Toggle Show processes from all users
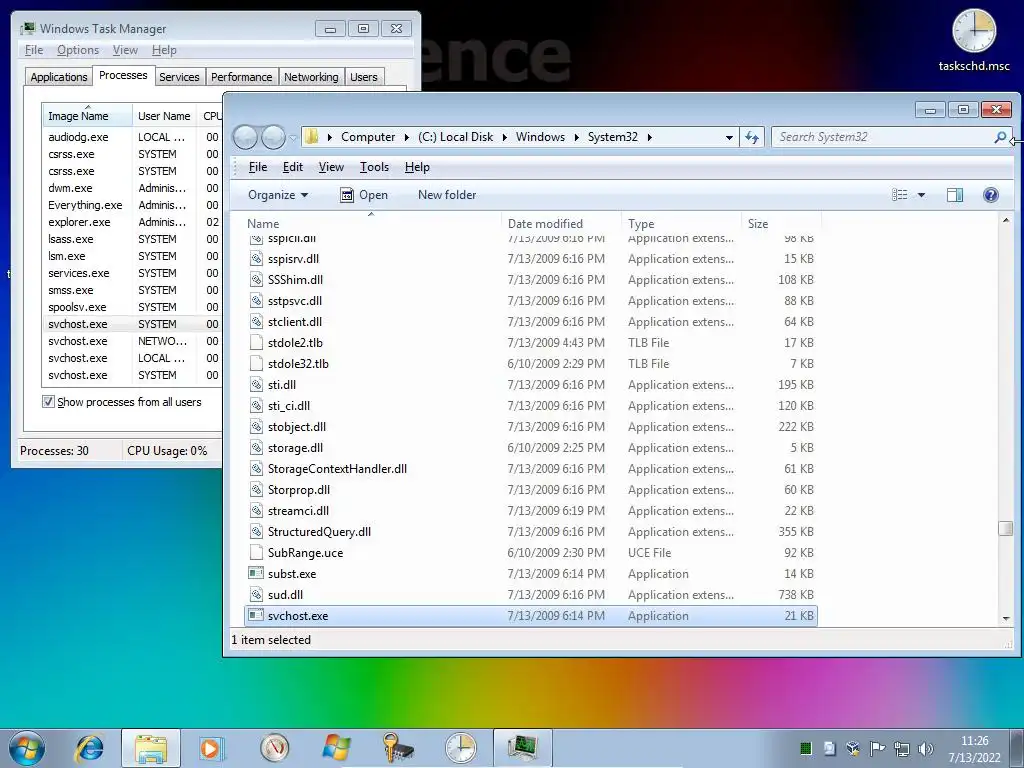This screenshot has width=1024, height=768. click(x=48, y=402)
